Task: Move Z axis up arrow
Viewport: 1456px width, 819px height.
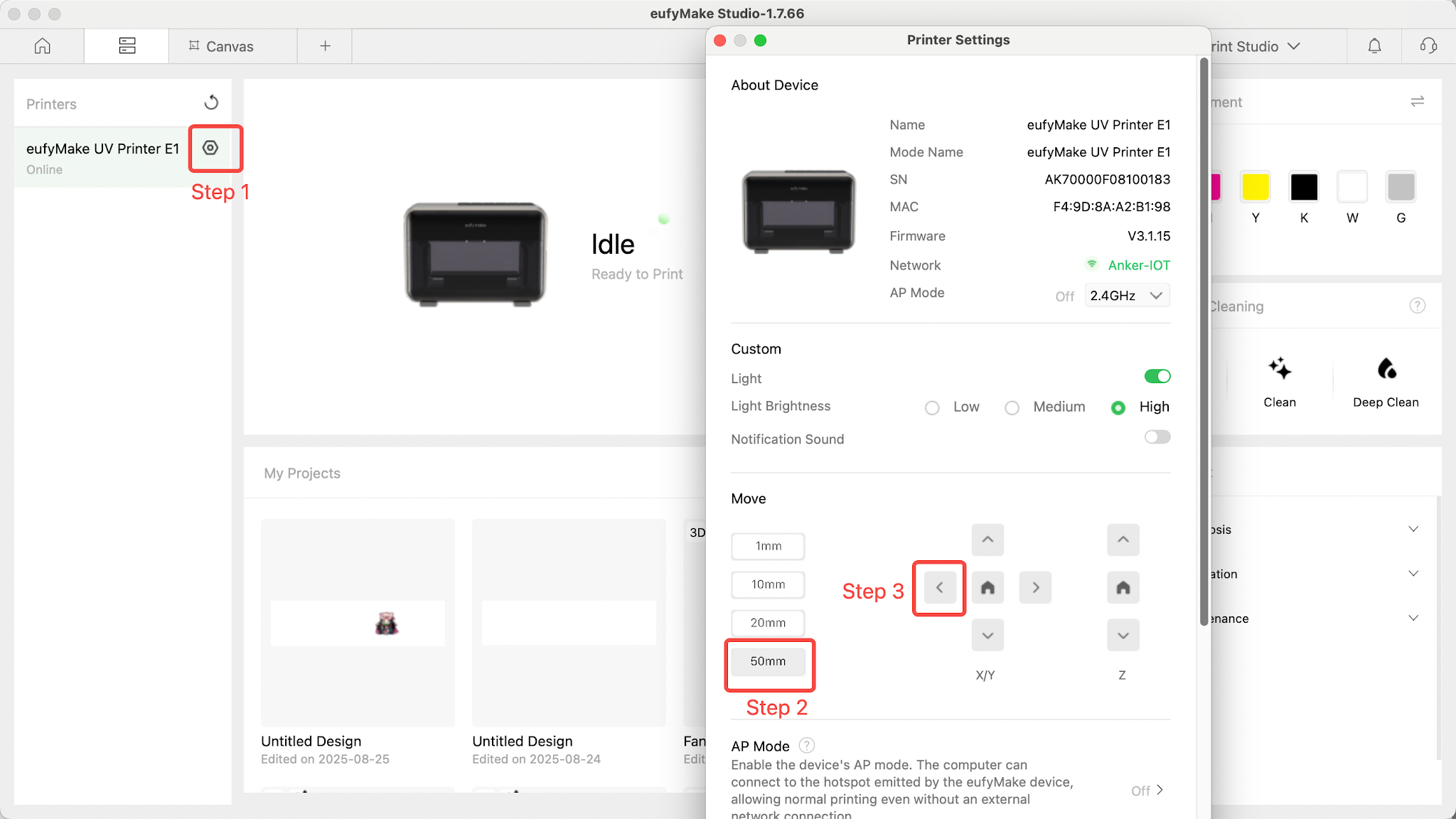Action: coord(1123,540)
